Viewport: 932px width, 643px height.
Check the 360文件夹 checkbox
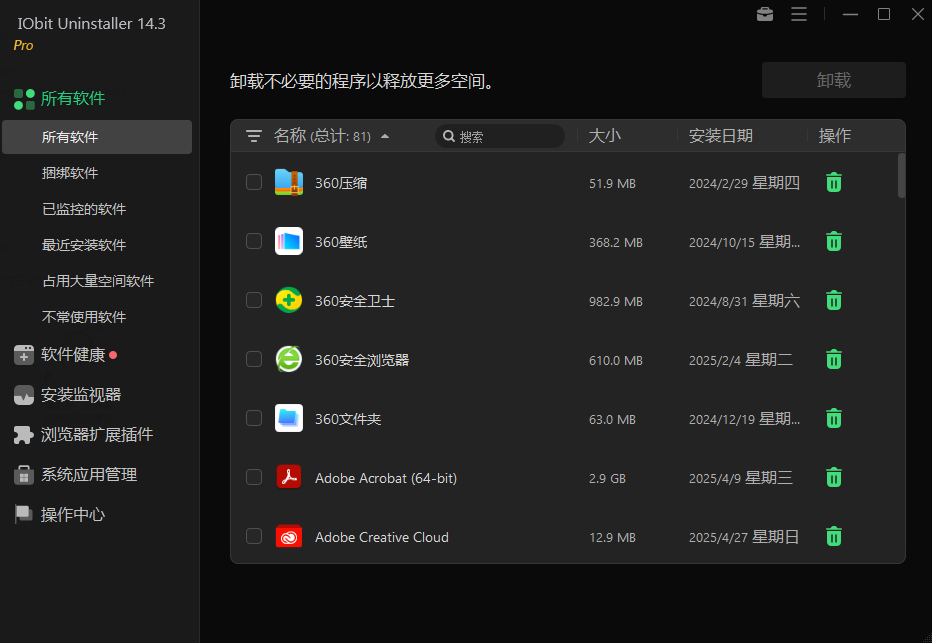point(254,418)
